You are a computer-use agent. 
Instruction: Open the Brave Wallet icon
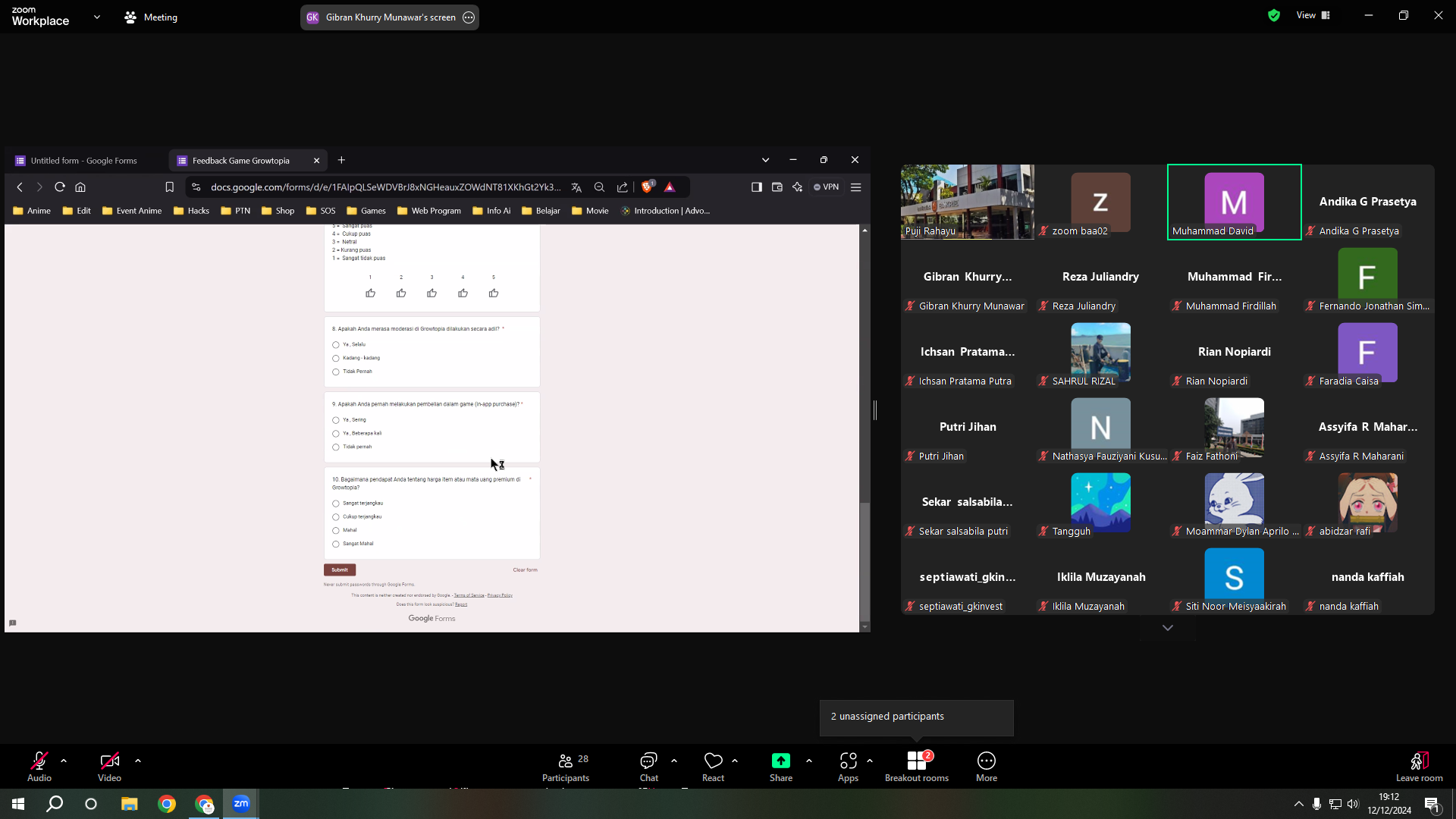pos(777,187)
